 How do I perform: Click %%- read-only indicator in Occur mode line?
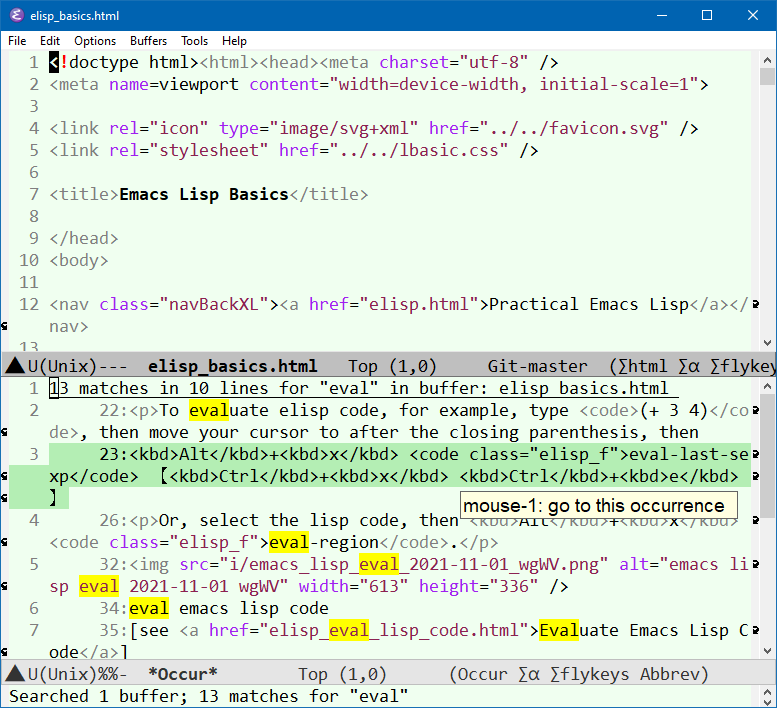pyautogui.click(x=112, y=674)
